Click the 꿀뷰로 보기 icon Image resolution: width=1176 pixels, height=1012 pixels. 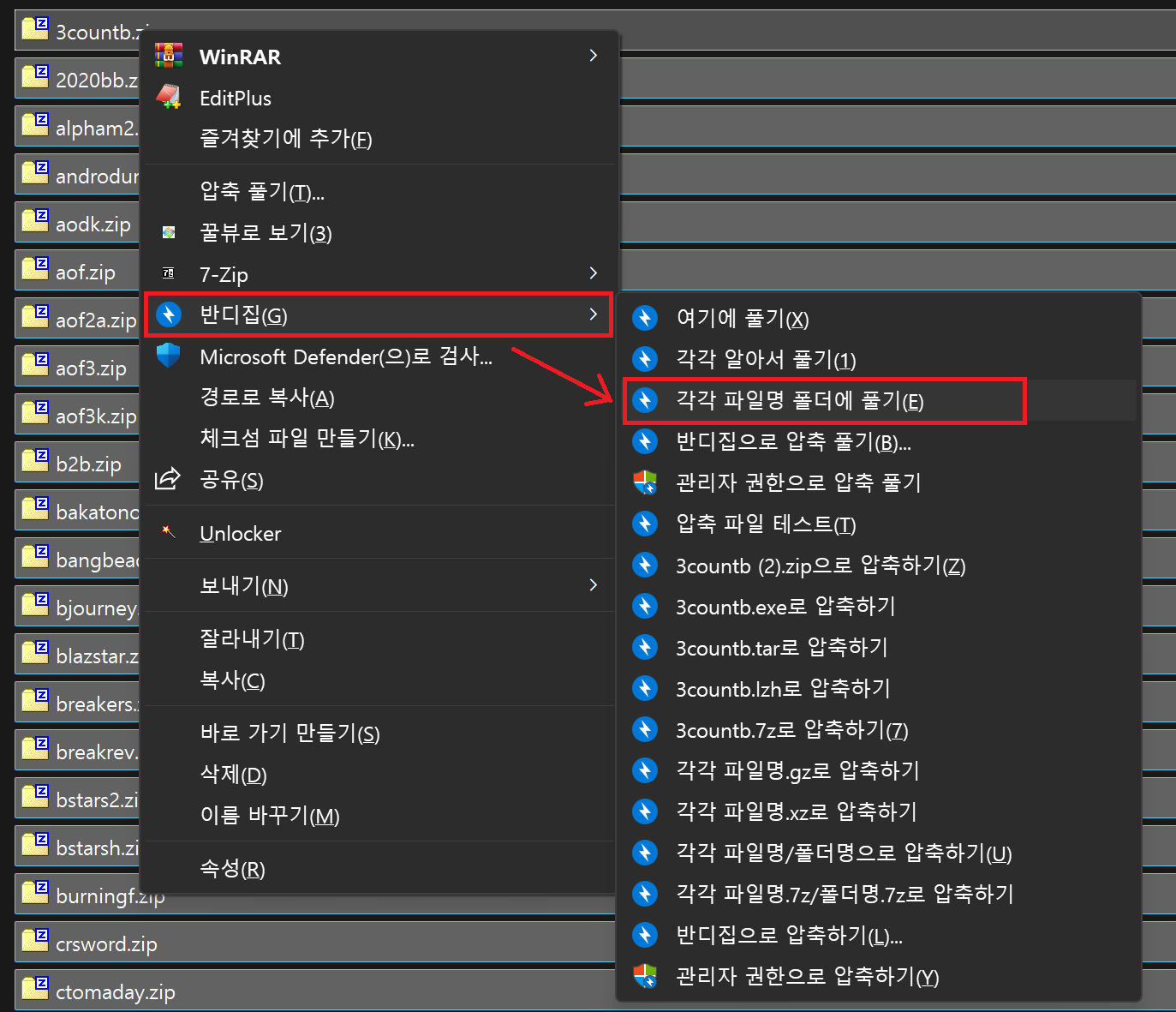pos(169,232)
